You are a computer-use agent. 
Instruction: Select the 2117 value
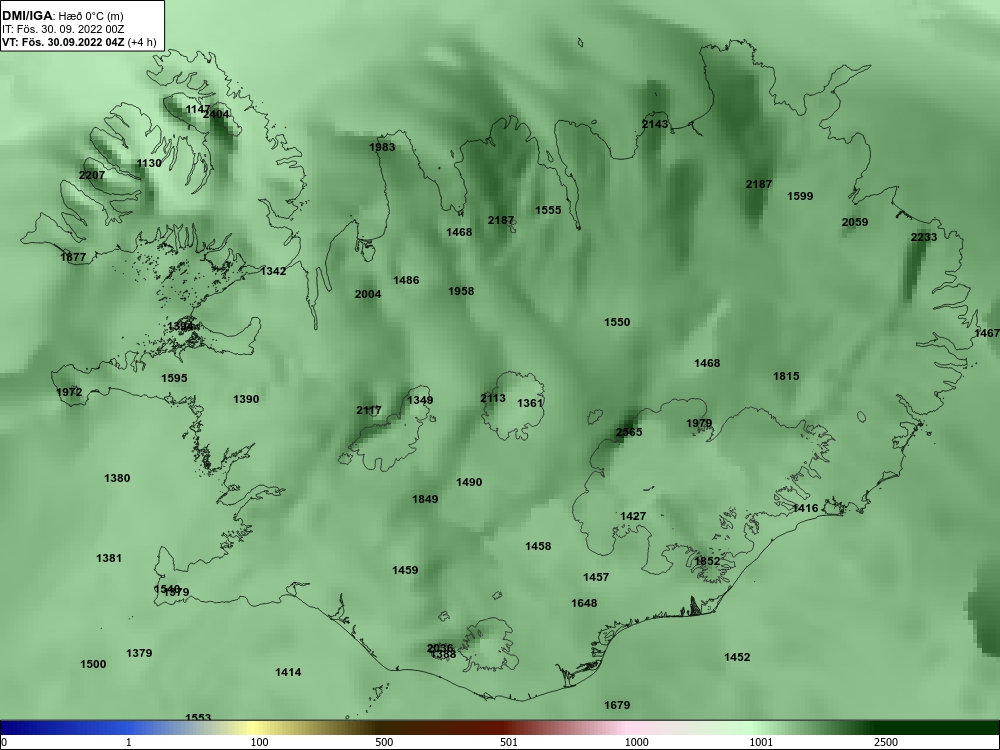point(369,410)
